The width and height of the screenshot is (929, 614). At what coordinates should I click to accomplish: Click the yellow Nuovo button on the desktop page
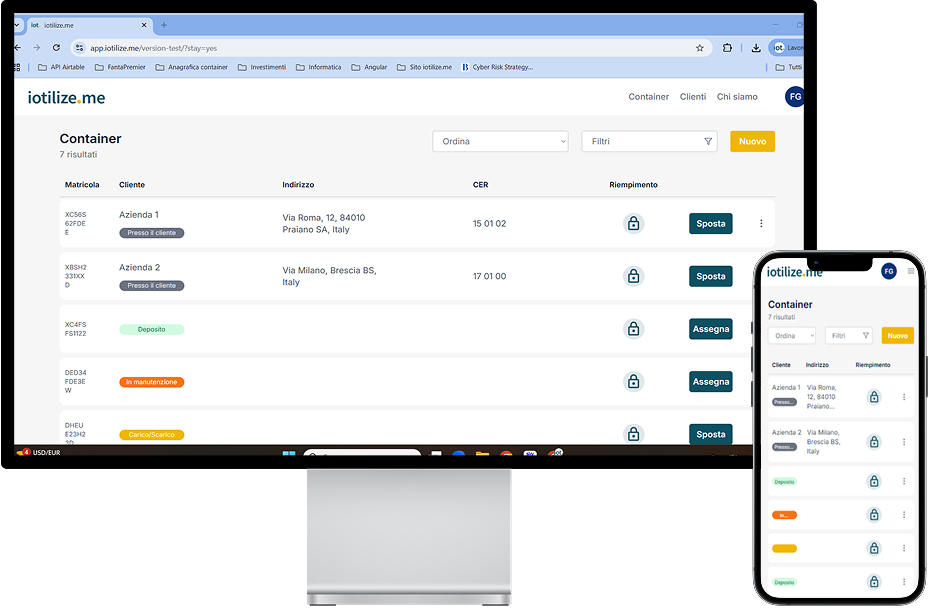(752, 141)
